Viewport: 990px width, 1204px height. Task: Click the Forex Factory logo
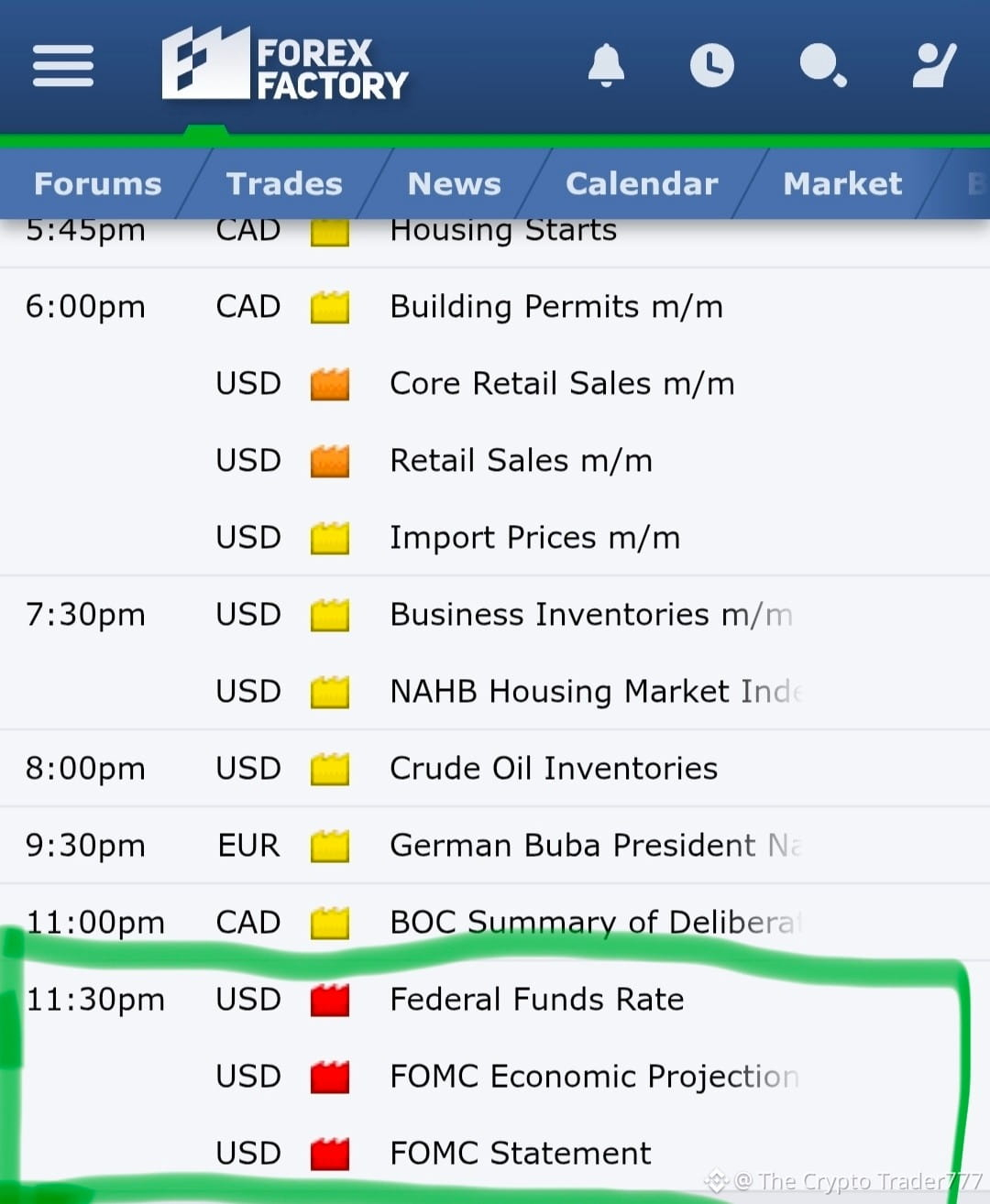(x=285, y=63)
